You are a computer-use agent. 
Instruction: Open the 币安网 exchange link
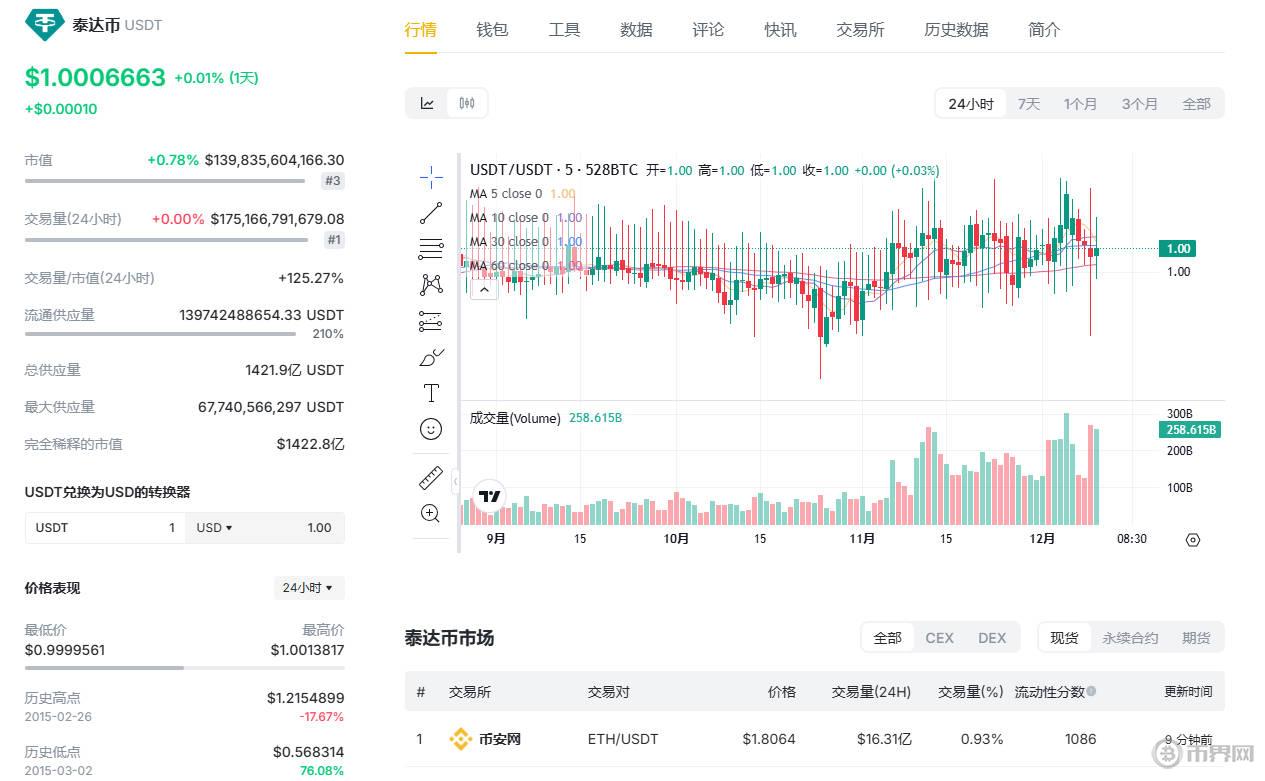[x=500, y=739]
